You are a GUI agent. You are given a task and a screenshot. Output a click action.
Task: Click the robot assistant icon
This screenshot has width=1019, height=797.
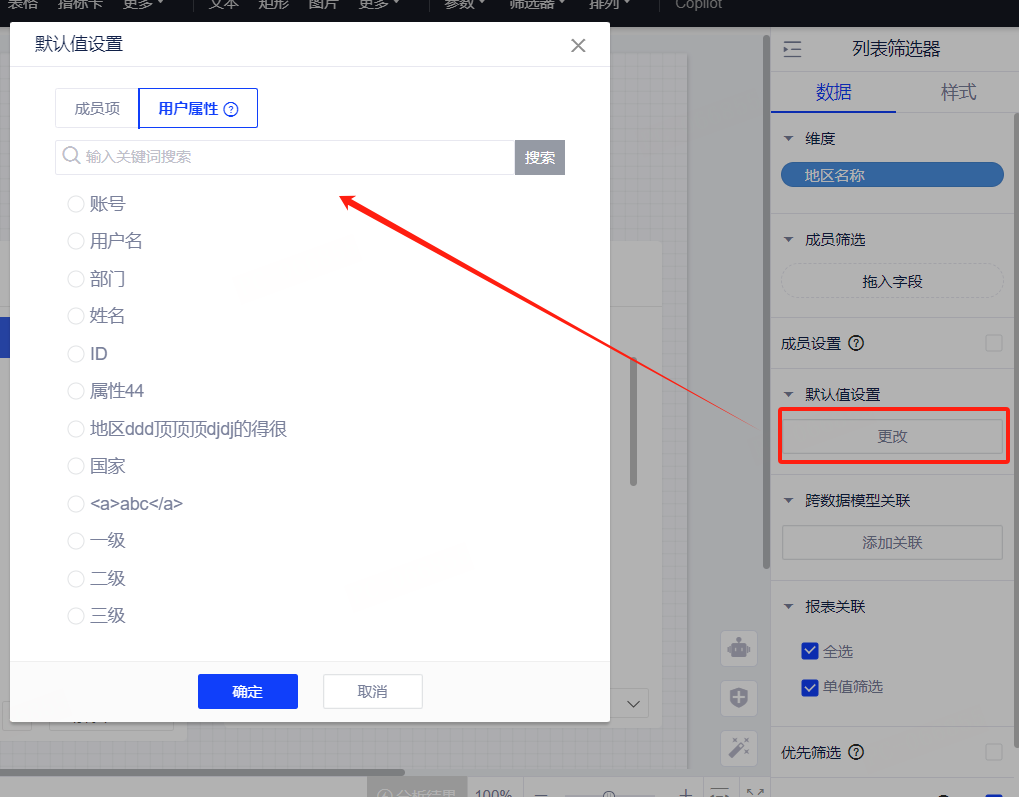pyautogui.click(x=739, y=648)
